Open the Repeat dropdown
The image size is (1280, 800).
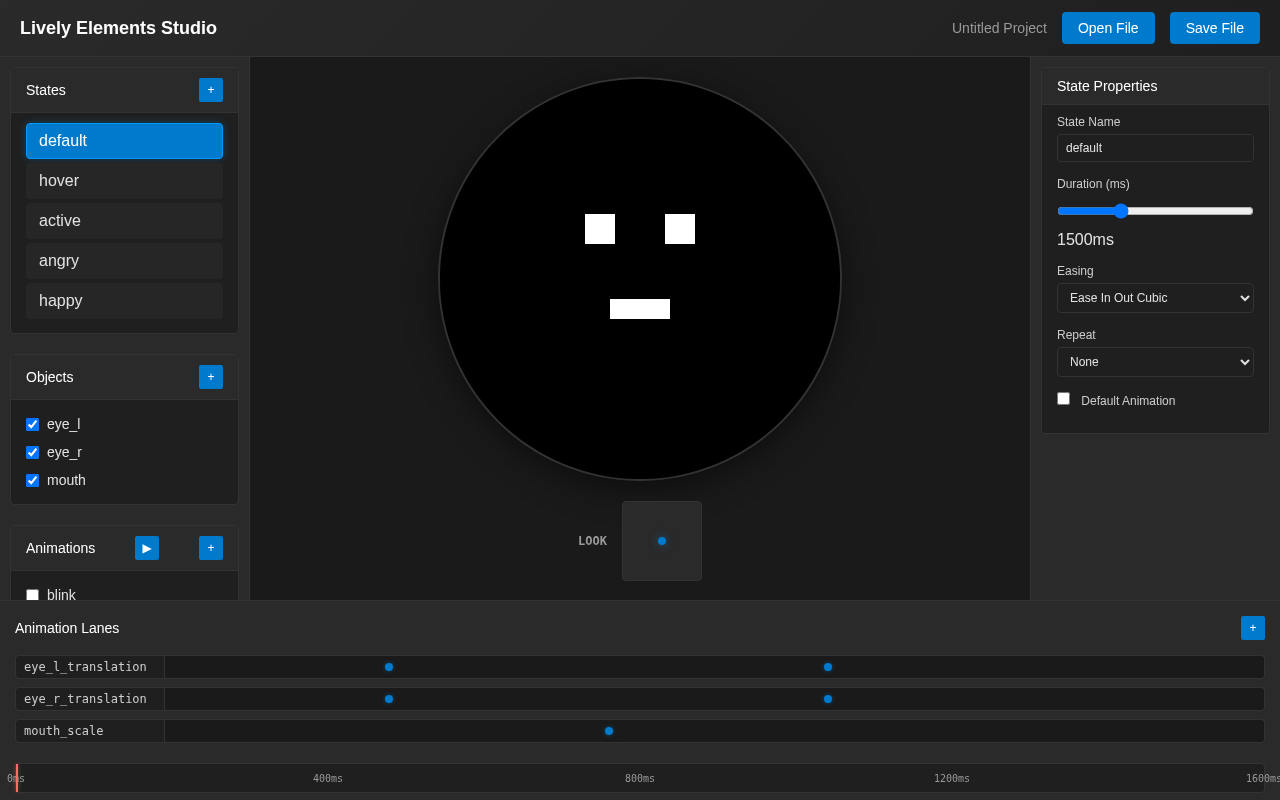click(1155, 361)
